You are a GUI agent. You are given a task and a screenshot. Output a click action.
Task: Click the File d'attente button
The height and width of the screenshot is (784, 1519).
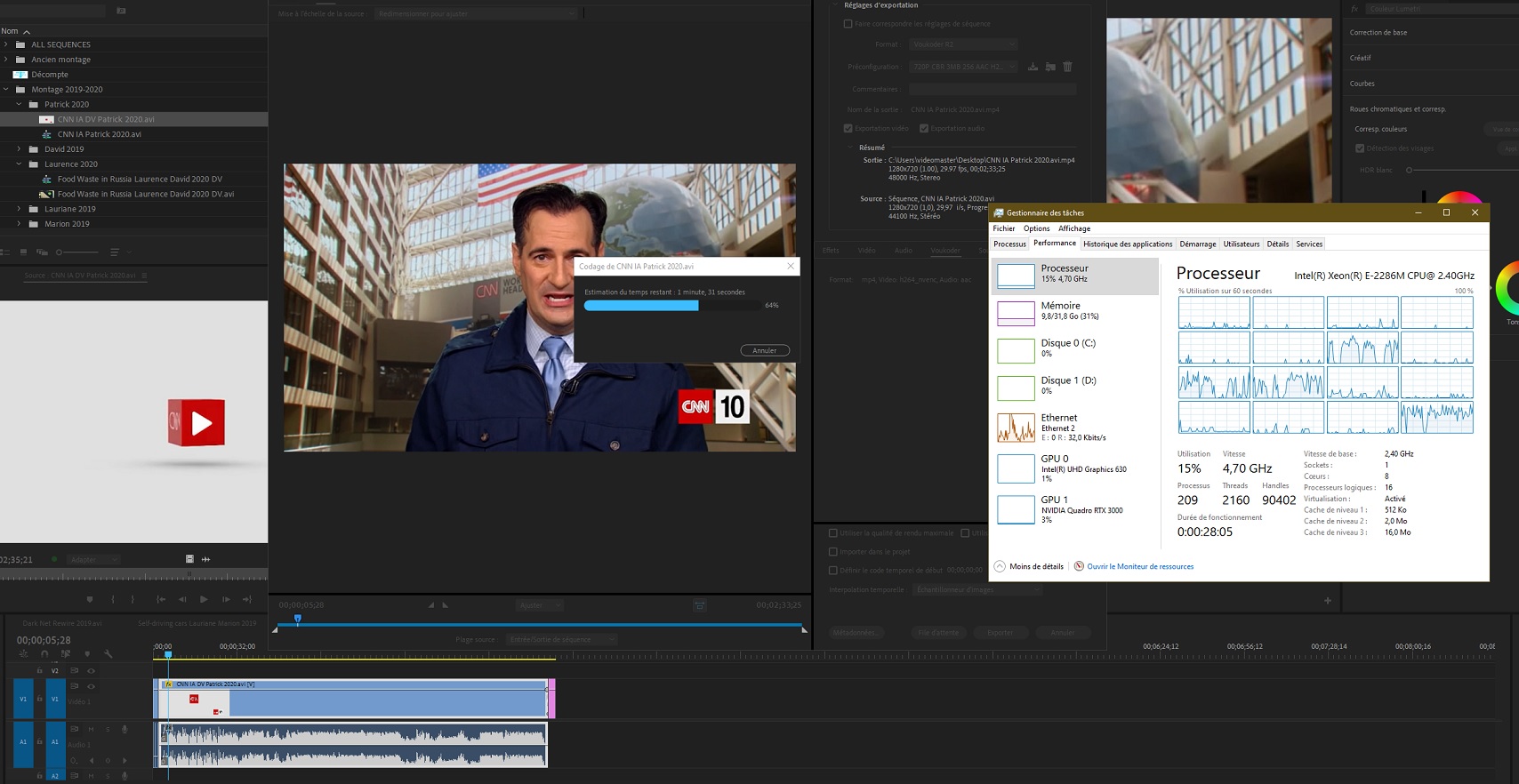[x=938, y=633]
